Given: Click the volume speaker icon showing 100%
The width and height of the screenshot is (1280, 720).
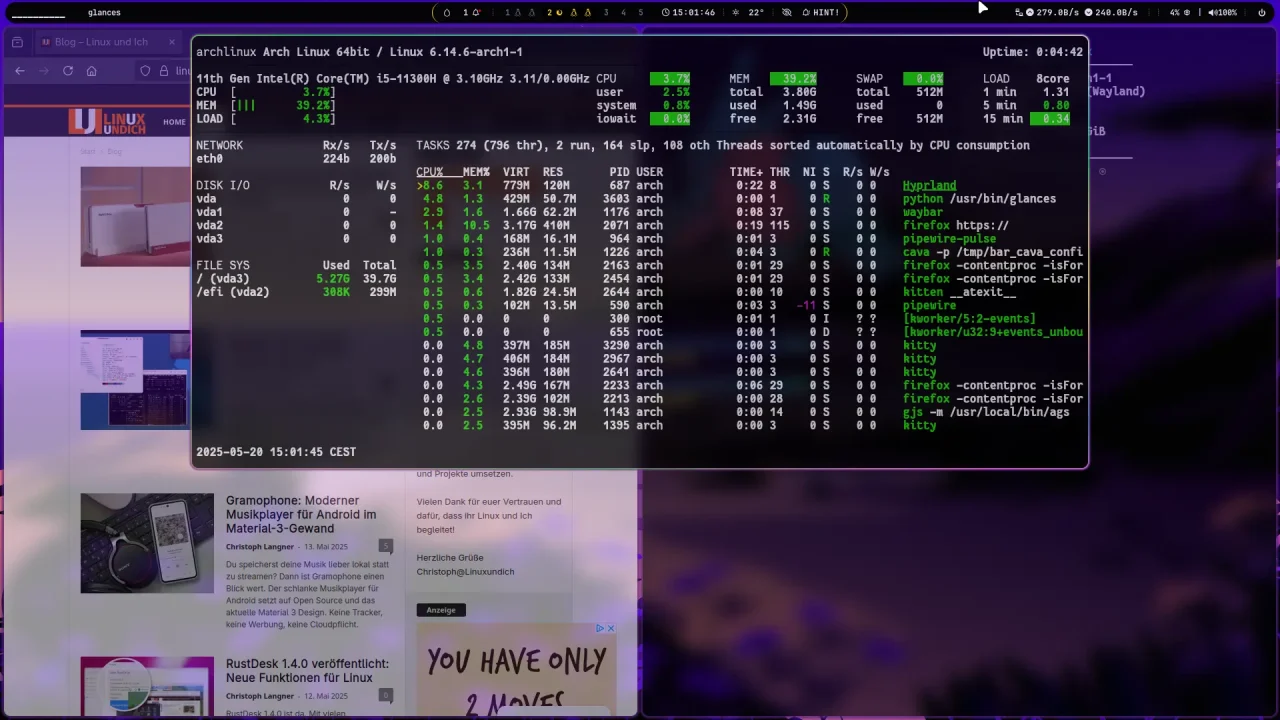Looking at the screenshot, I should (1212, 12).
